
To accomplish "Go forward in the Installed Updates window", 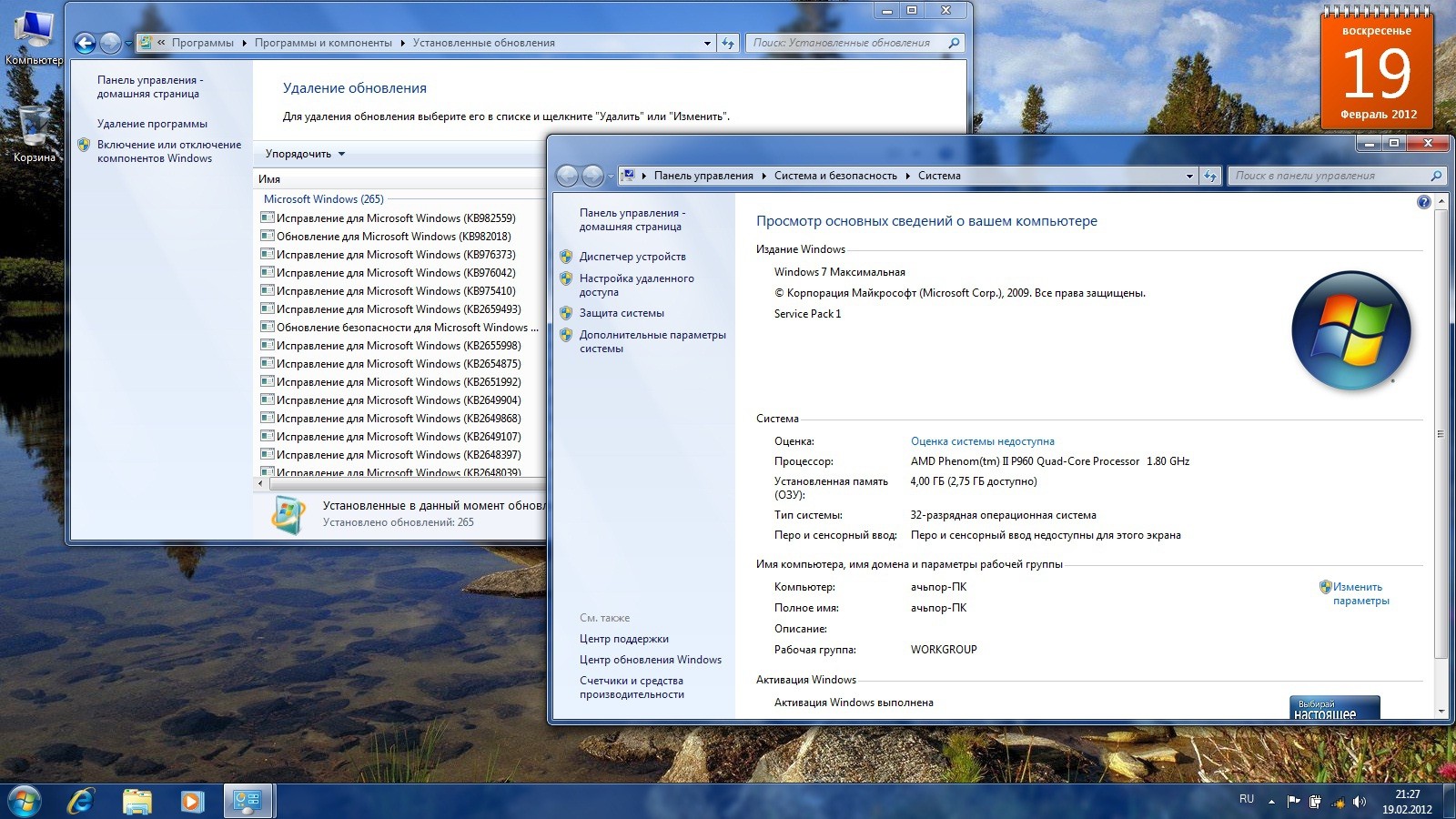I will coord(110,43).
